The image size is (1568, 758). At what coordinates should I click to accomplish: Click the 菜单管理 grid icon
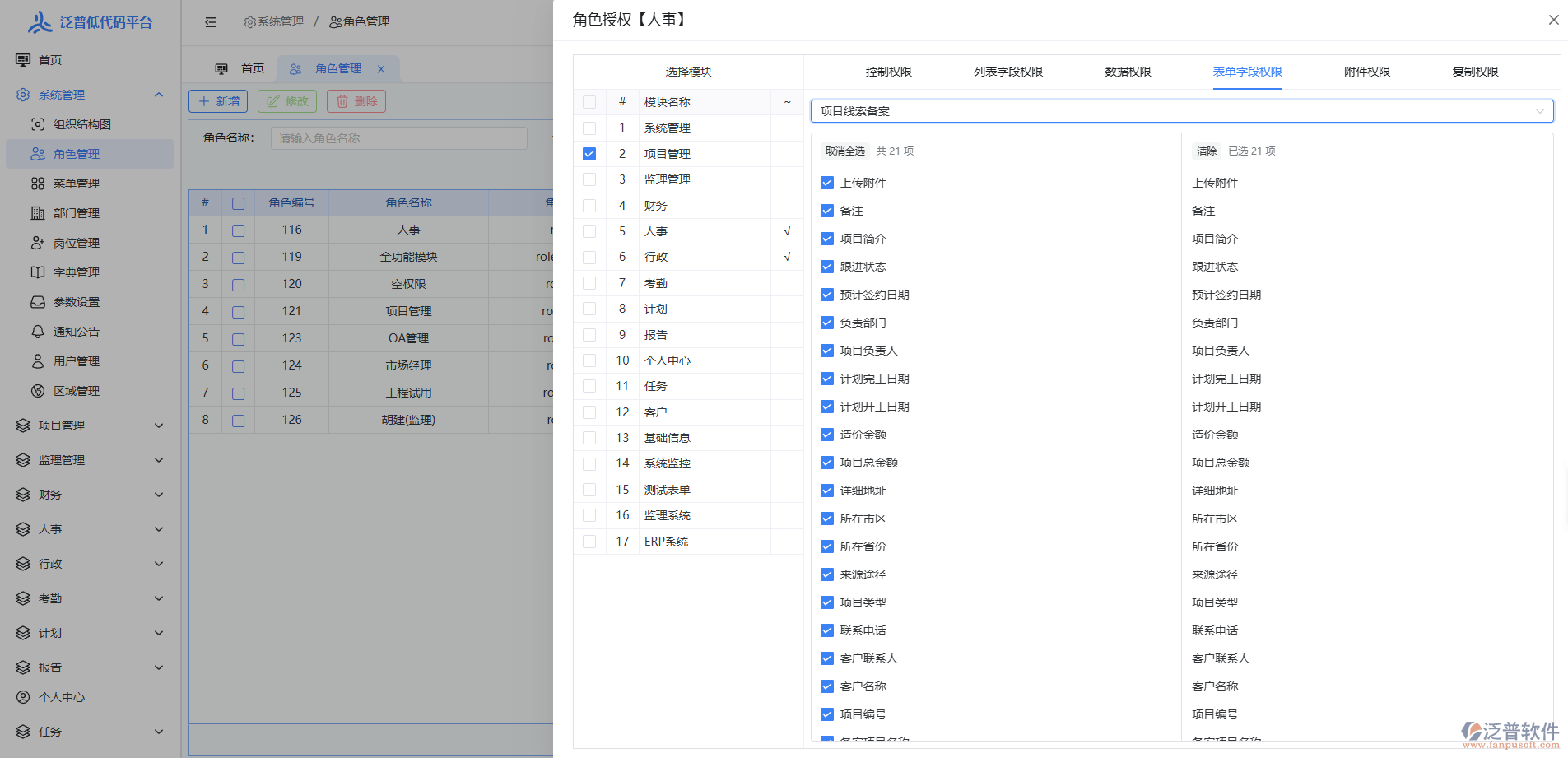click(38, 184)
